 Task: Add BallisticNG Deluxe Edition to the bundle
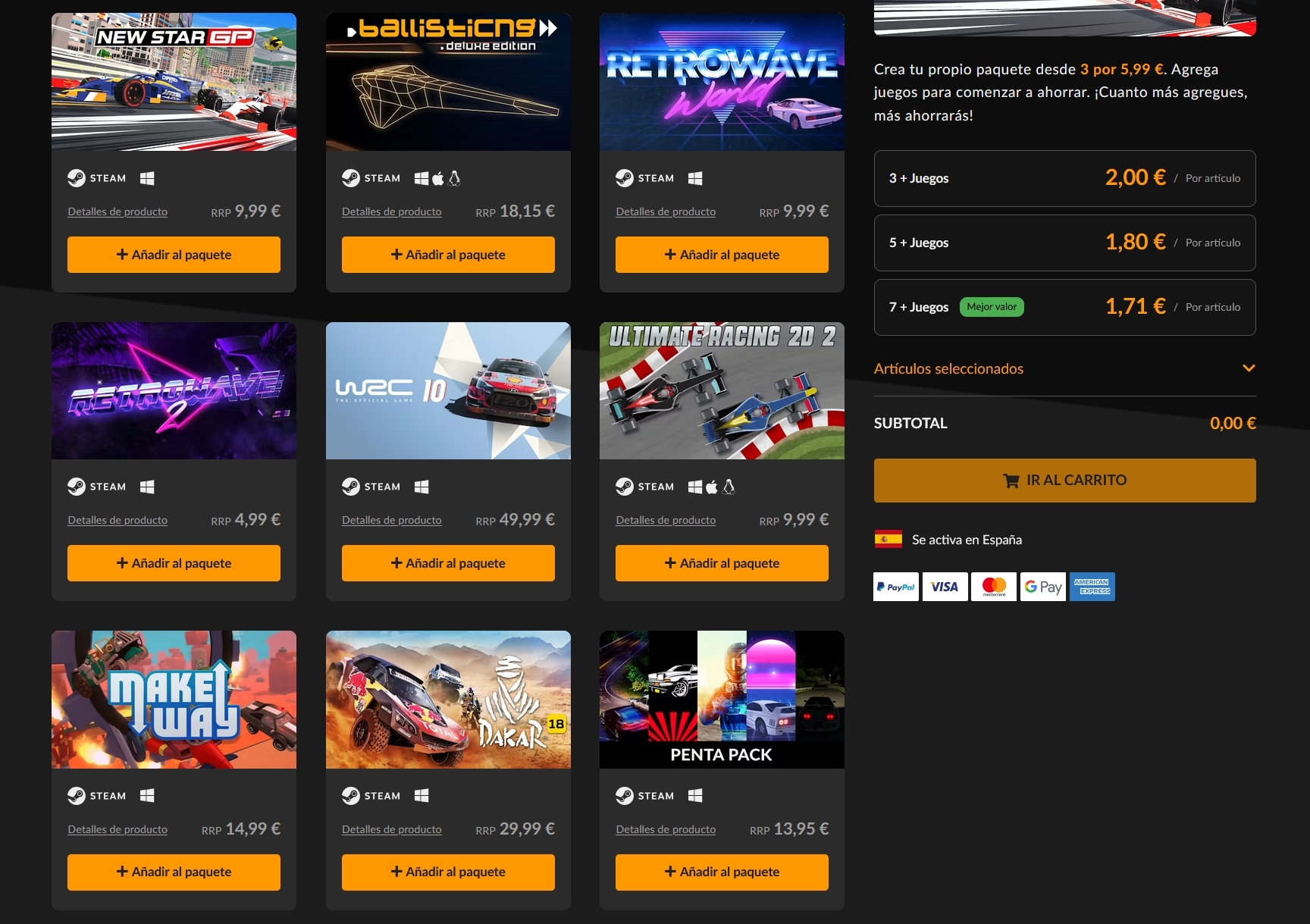[448, 255]
